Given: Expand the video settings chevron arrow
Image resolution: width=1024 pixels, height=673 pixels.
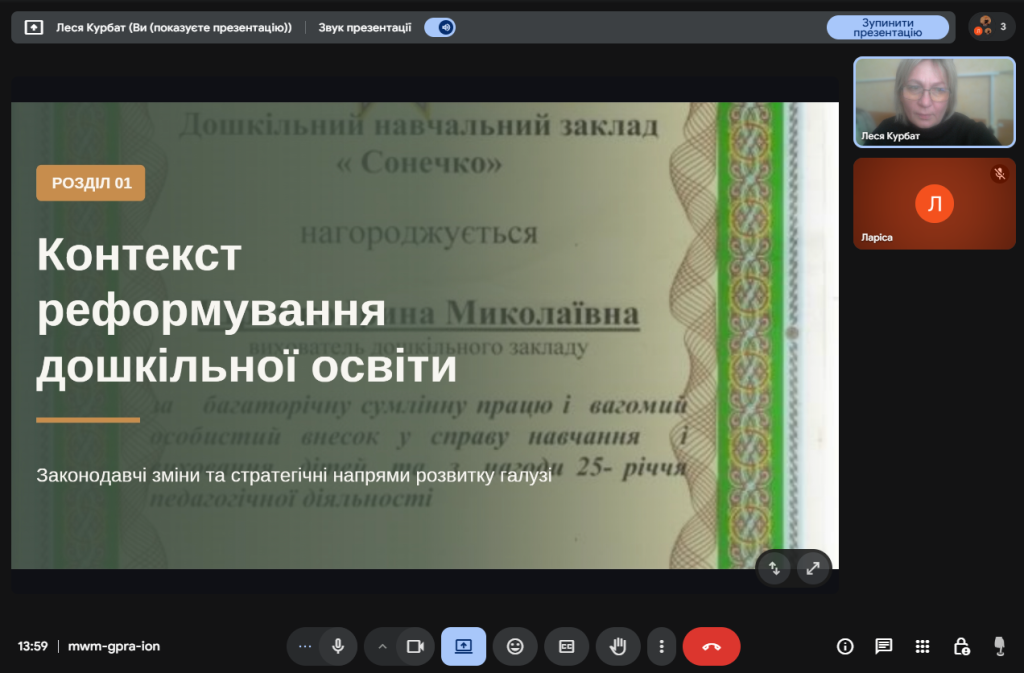Looking at the screenshot, I should (x=382, y=646).
